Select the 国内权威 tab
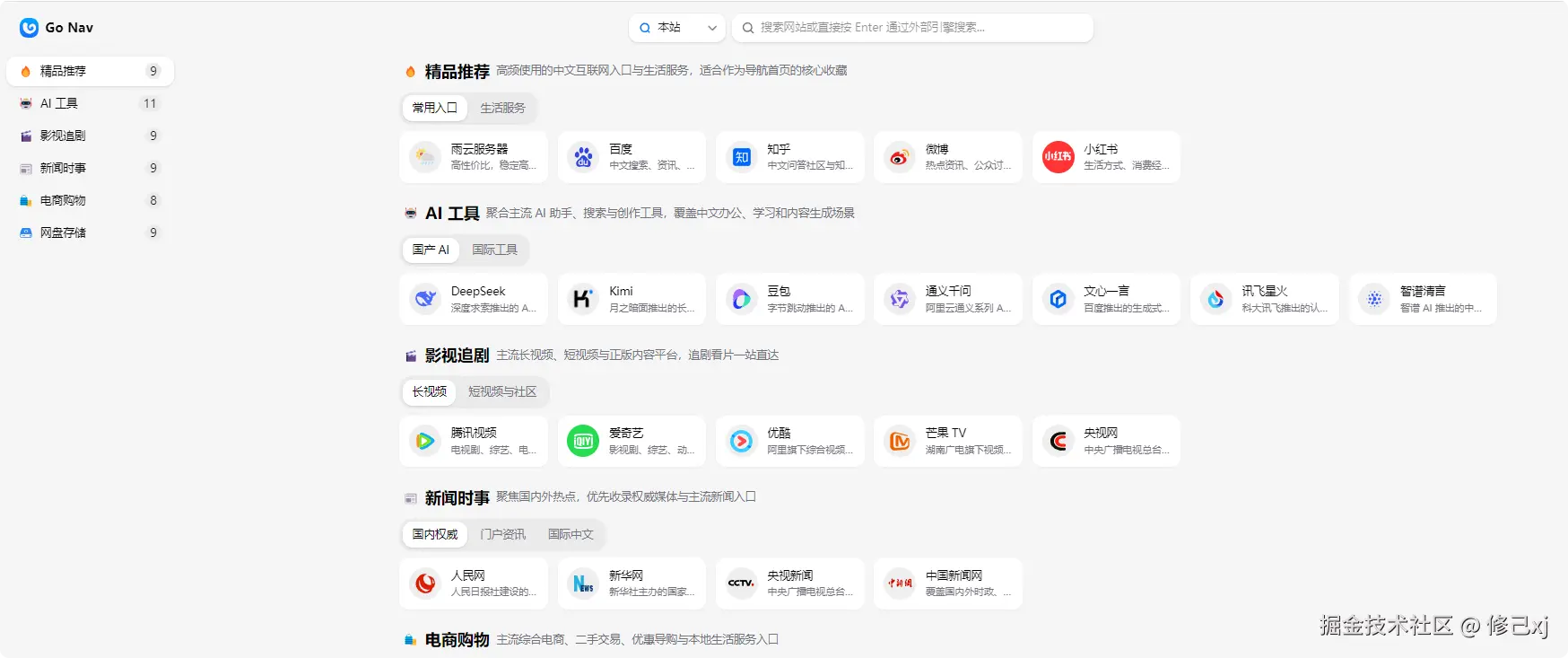This screenshot has height=658, width=1568. coord(435,534)
